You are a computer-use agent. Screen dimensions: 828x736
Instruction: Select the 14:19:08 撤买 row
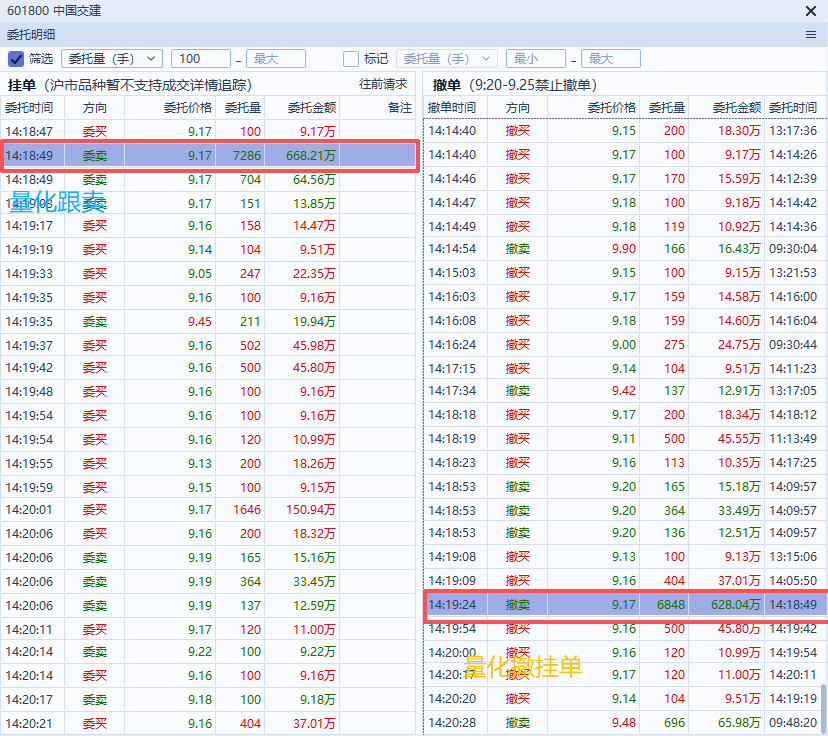pyautogui.click(x=625, y=556)
